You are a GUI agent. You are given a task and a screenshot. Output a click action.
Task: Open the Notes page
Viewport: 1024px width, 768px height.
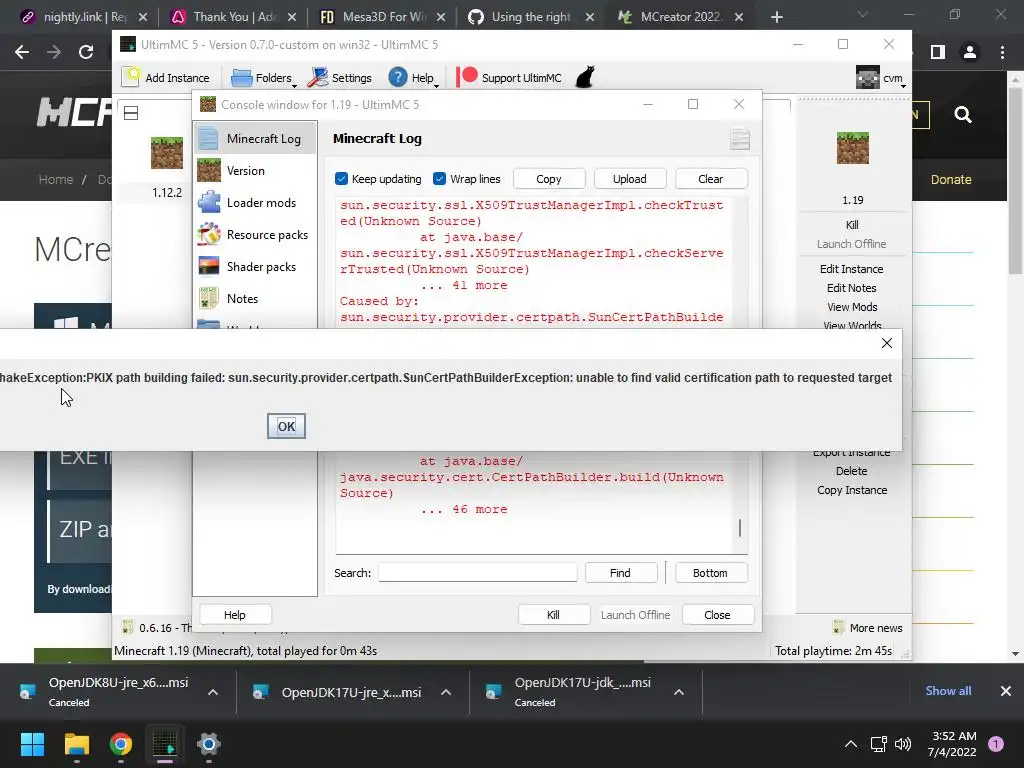(x=255, y=298)
